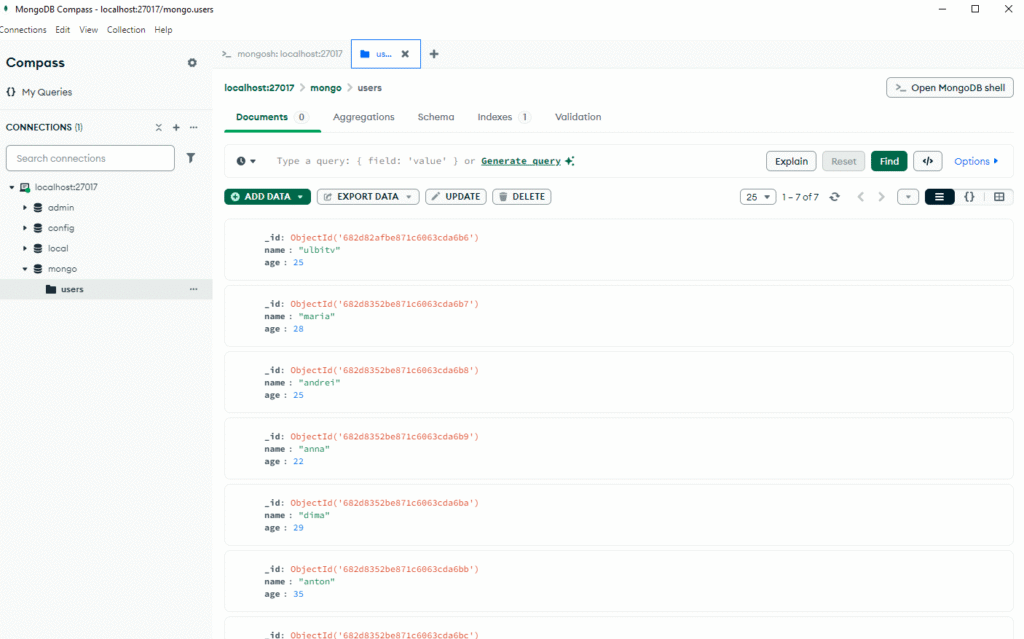Open the Connections menu
This screenshot has width=1024, height=639.
pos(23,30)
